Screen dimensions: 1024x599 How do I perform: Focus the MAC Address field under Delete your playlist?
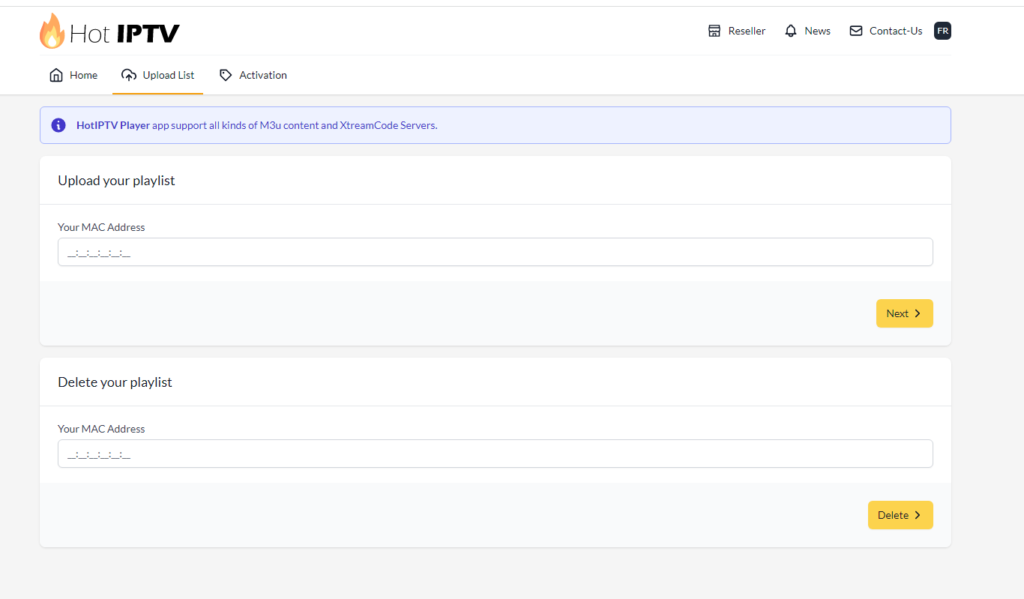point(495,454)
